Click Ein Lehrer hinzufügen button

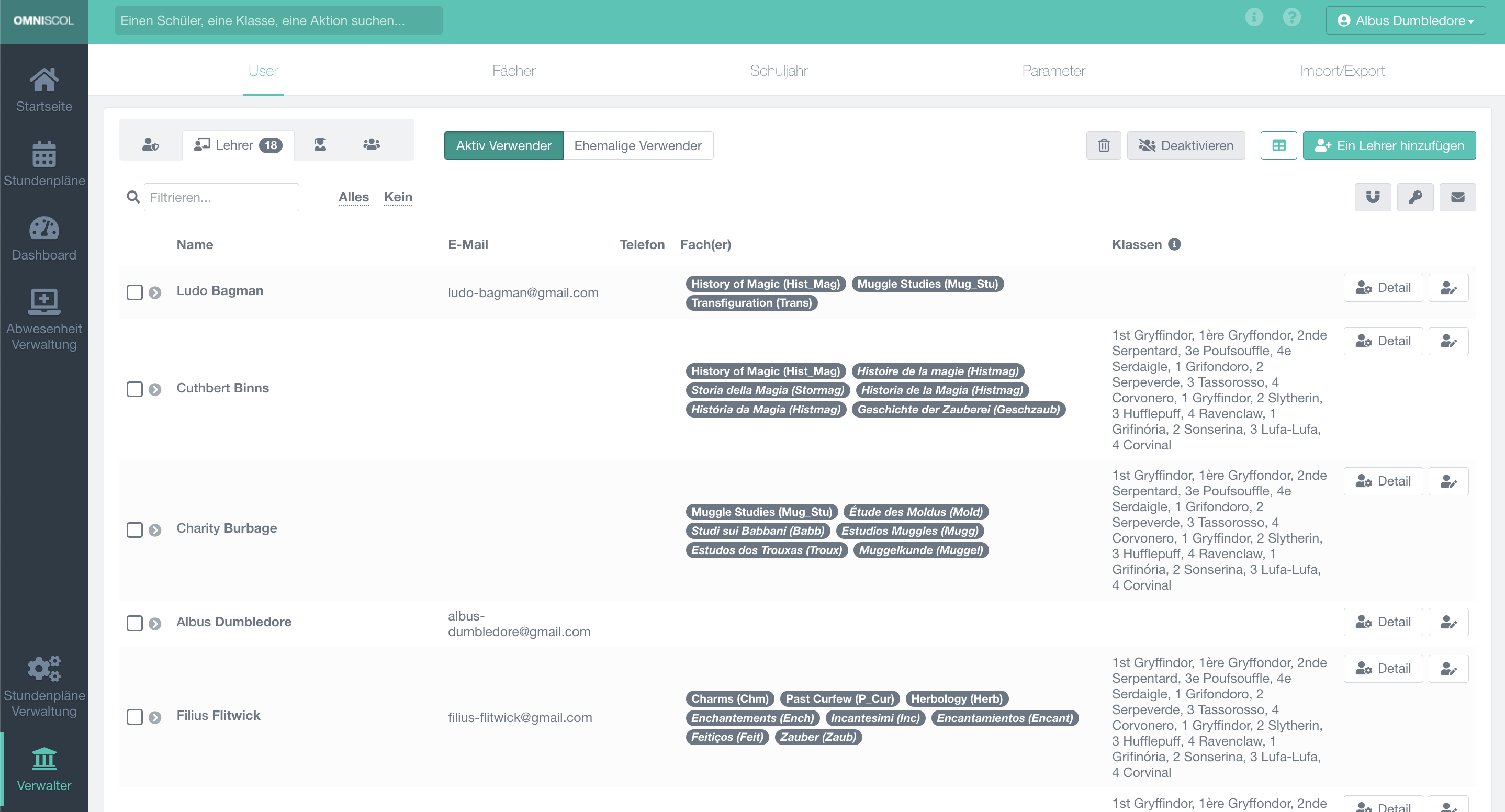1389,145
